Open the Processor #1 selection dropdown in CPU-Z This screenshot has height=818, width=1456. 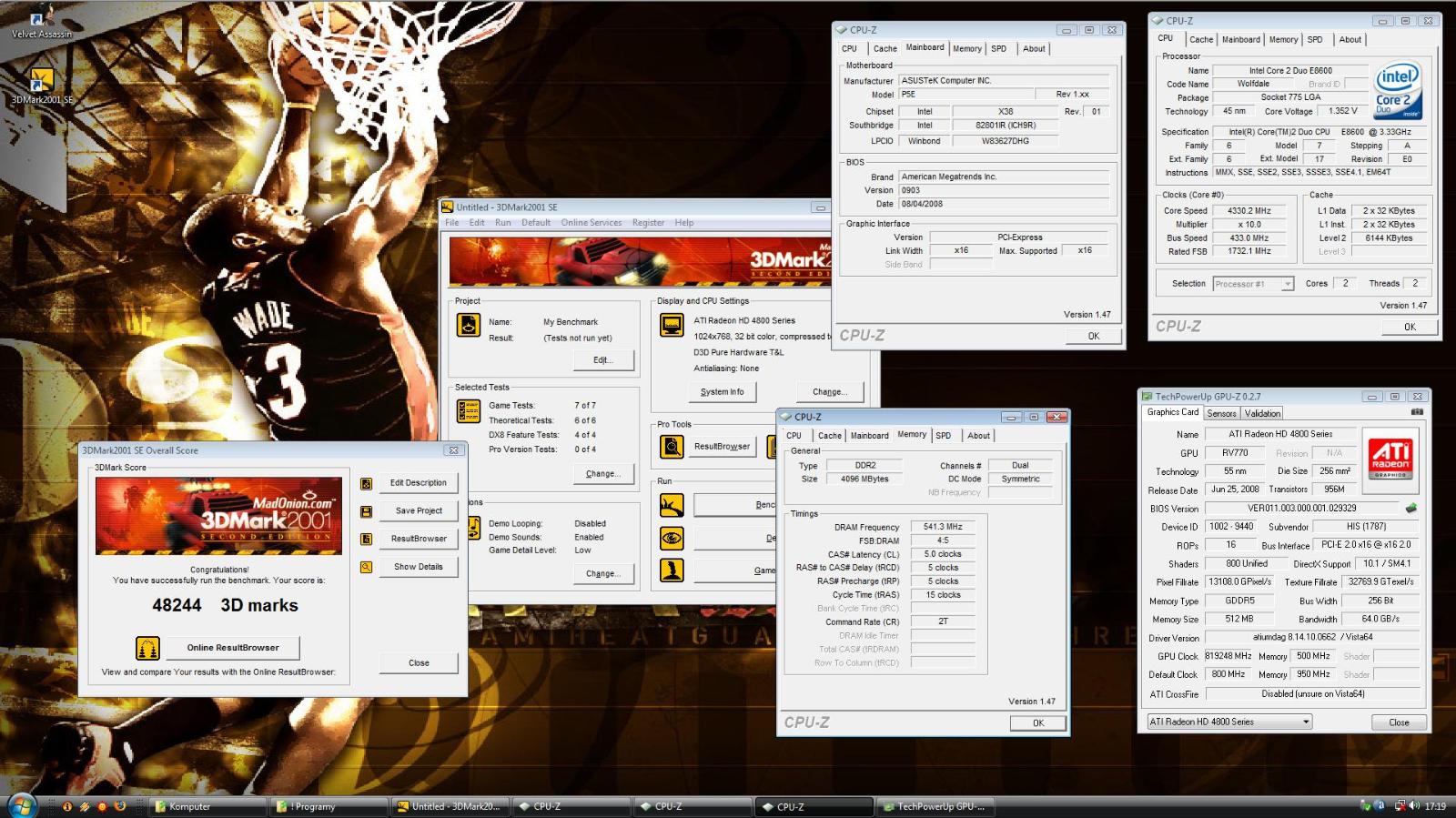[x=1253, y=284]
